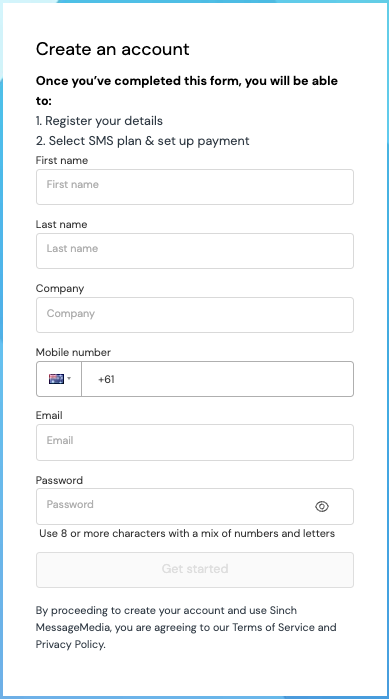The width and height of the screenshot is (389, 699).
Task: Click the Get started button
Action: tap(195, 570)
